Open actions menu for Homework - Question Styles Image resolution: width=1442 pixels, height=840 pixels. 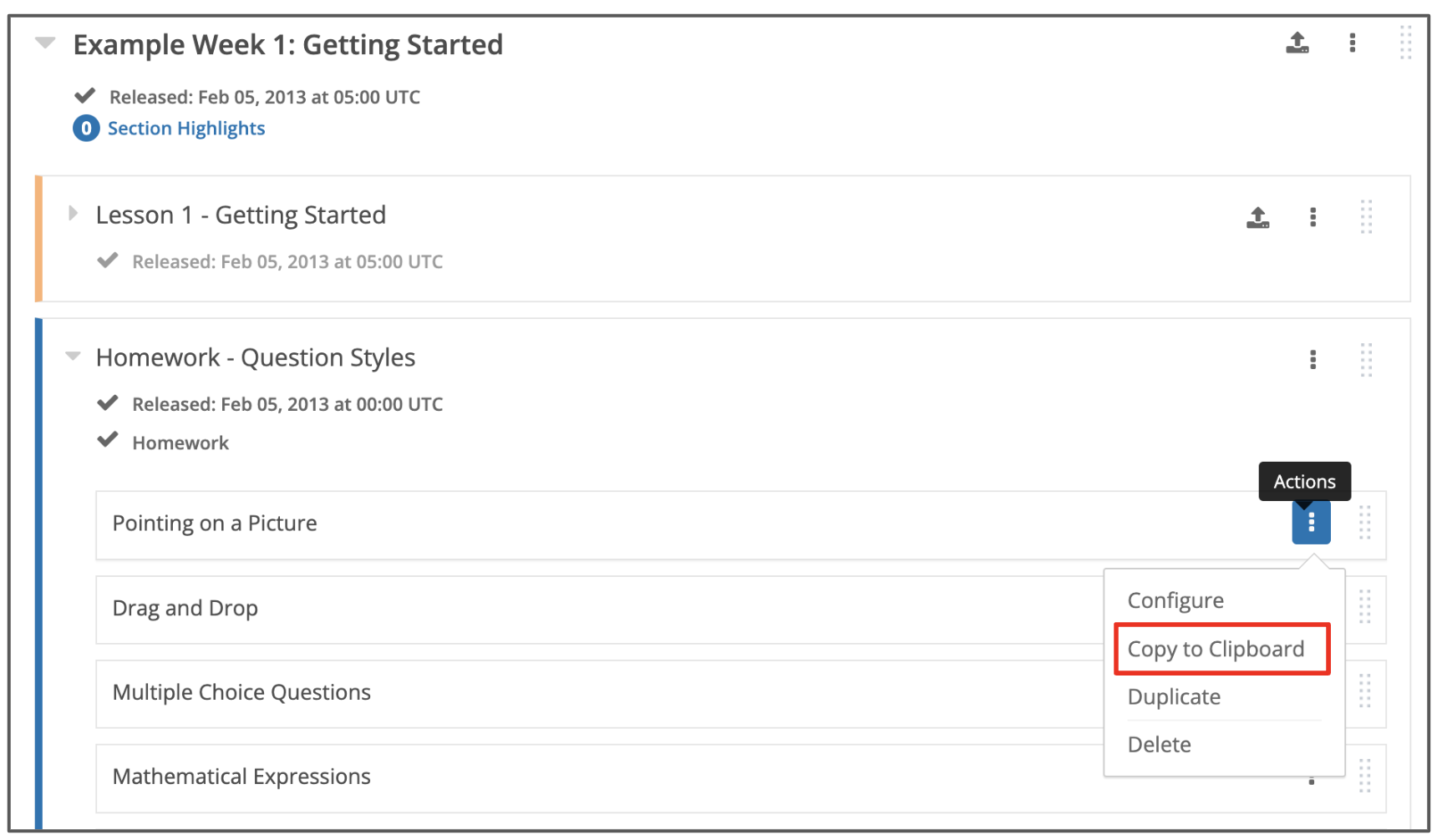click(x=1313, y=359)
